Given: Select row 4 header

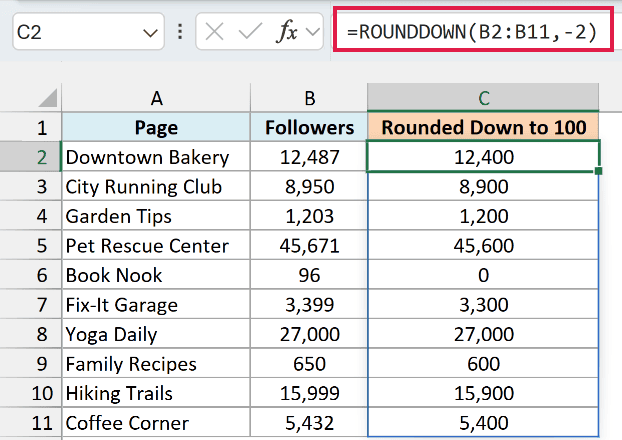Looking at the screenshot, I should [31, 216].
